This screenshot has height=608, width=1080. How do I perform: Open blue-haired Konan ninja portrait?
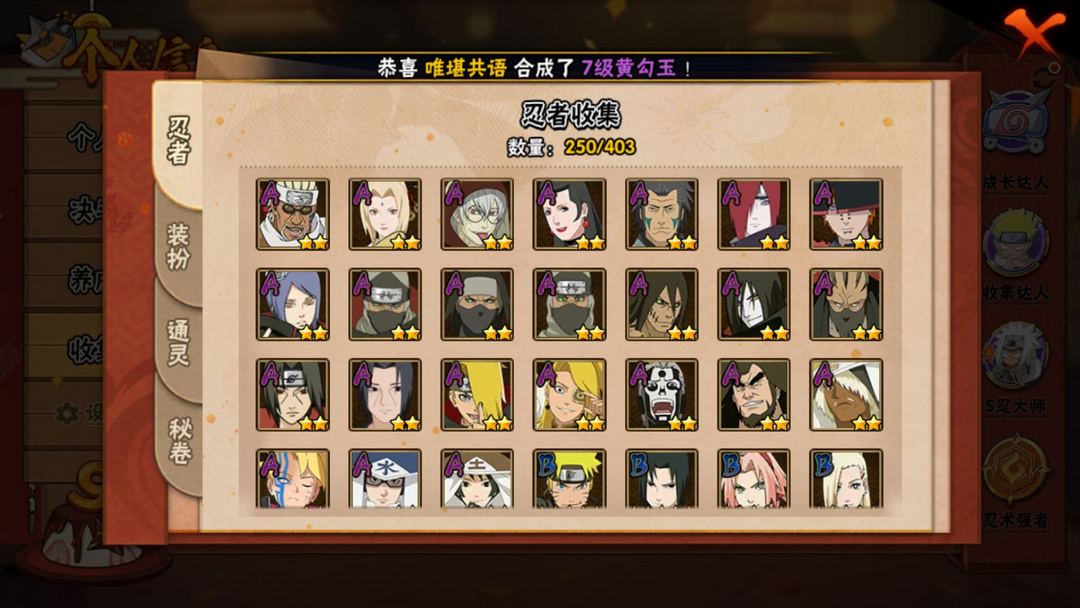(293, 304)
